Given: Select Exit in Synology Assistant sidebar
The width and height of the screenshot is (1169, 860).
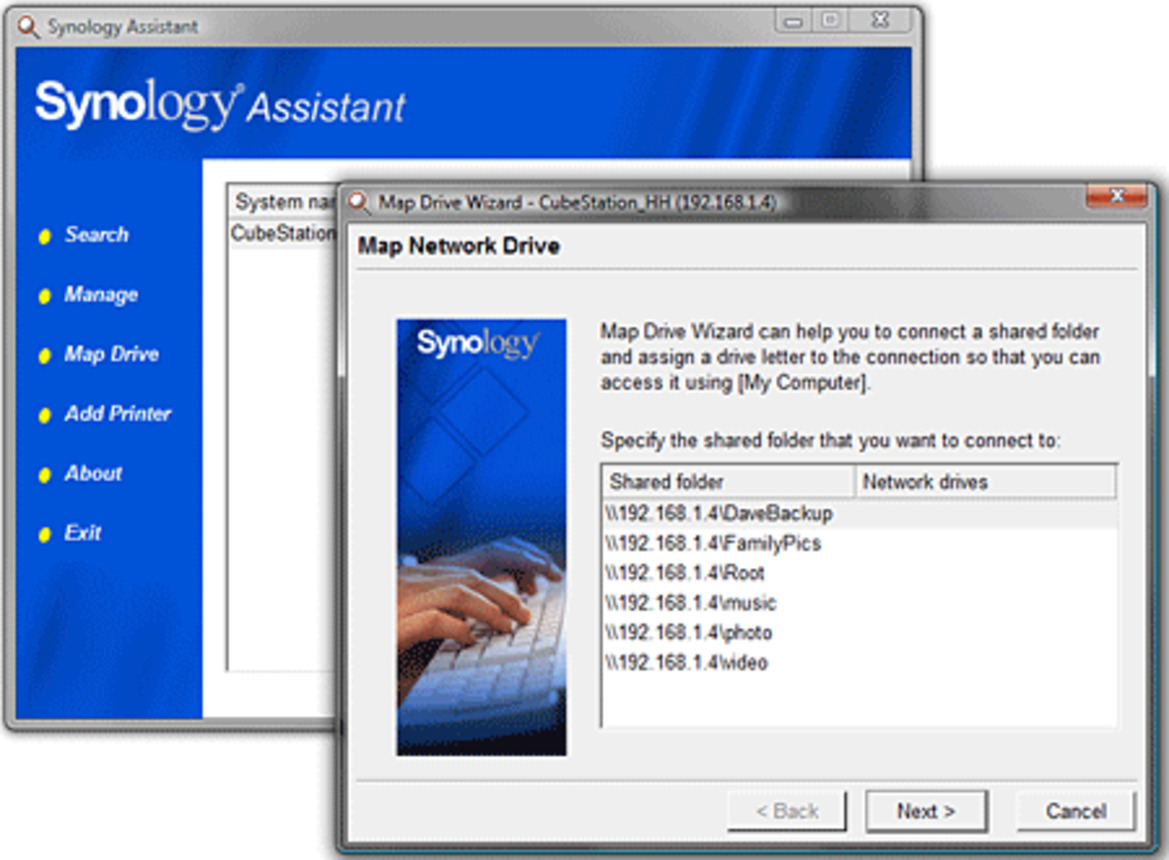Looking at the screenshot, I should coord(83,533).
